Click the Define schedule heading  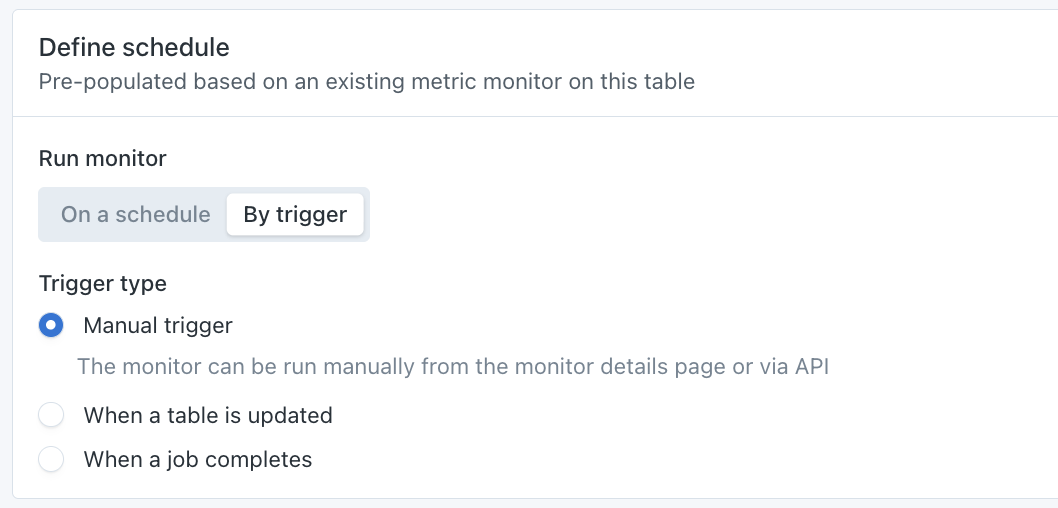tap(134, 47)
